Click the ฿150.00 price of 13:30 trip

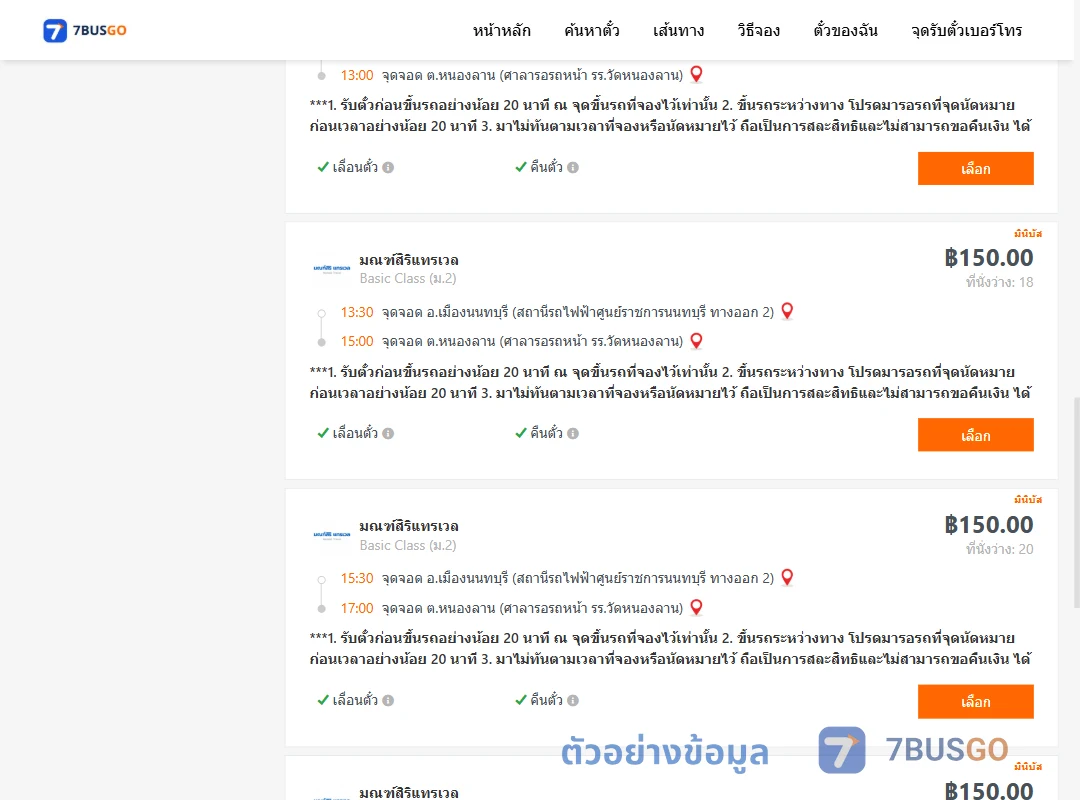tap(989, 258)
